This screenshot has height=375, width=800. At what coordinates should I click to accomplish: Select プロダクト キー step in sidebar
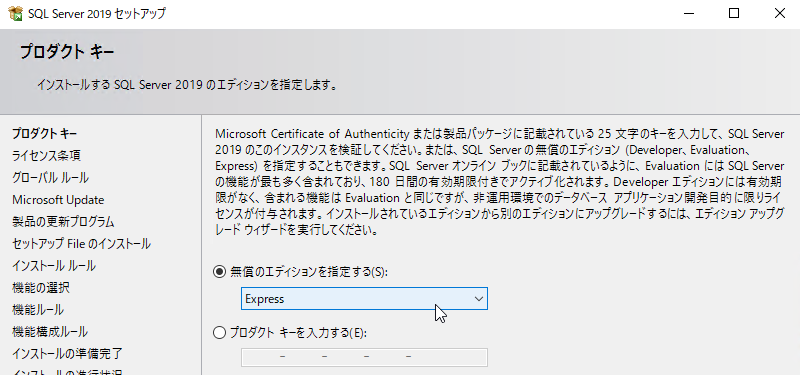45,134
